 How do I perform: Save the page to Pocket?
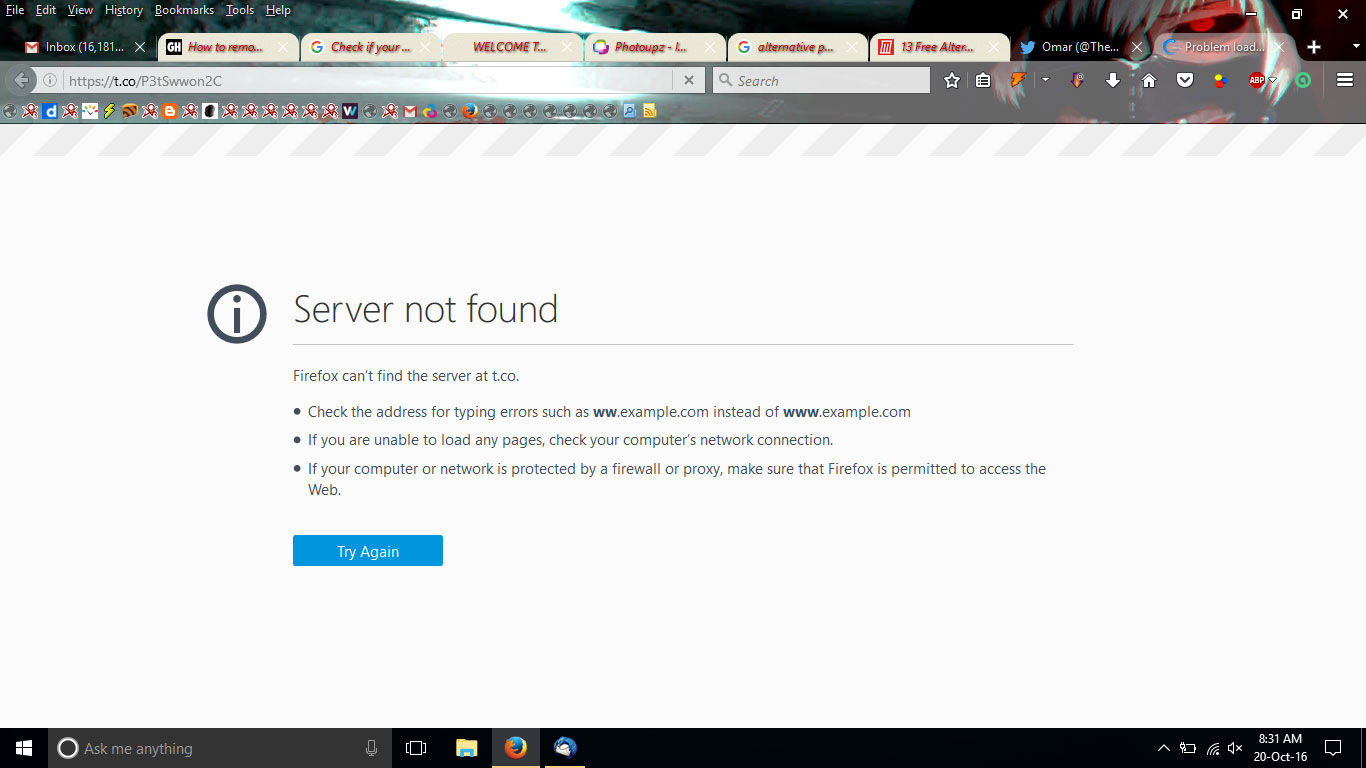tap(1185, 80)
